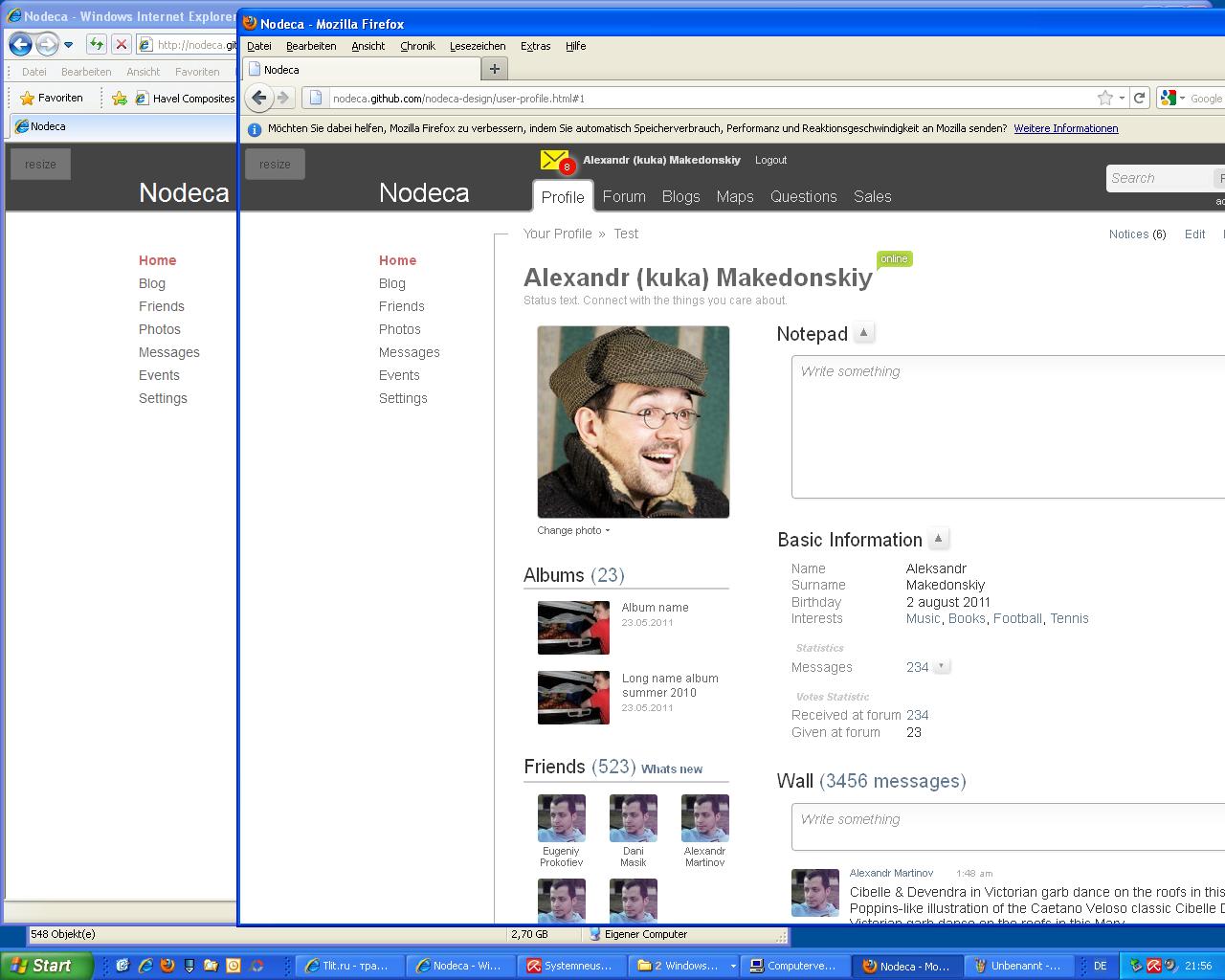The width and height of the screenshot is (1225, 980).
Task: Open the Long name album summer 2010 thumbnail
Action: [573, 698]
